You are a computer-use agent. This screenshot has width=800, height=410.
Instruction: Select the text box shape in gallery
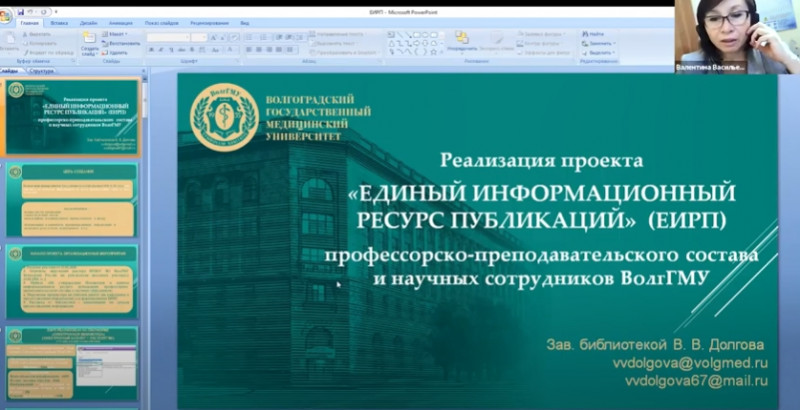tap(391, 35)
